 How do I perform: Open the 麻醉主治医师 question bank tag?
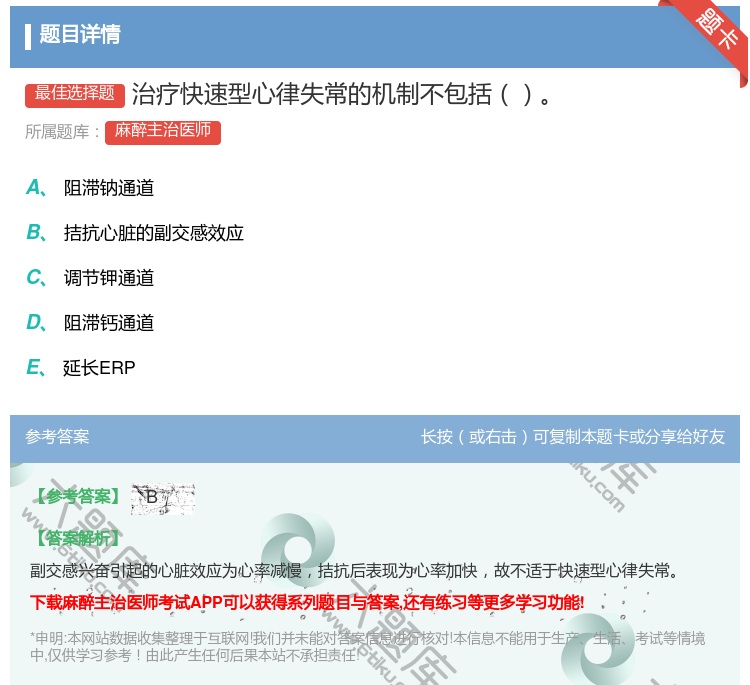pyautogui.click(x=162, y=131)
